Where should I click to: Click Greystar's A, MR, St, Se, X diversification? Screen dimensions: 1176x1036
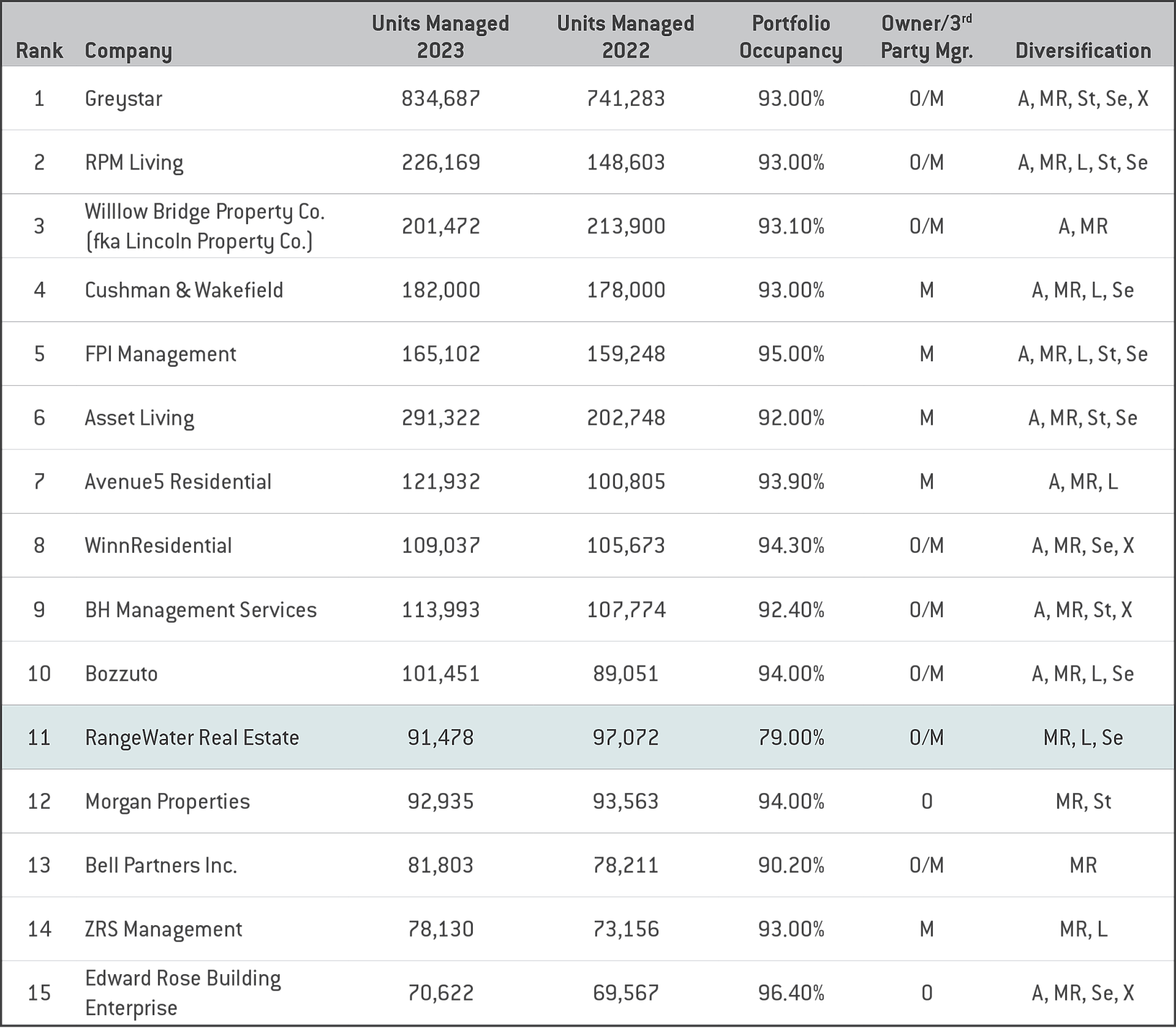coord(1083,99)
